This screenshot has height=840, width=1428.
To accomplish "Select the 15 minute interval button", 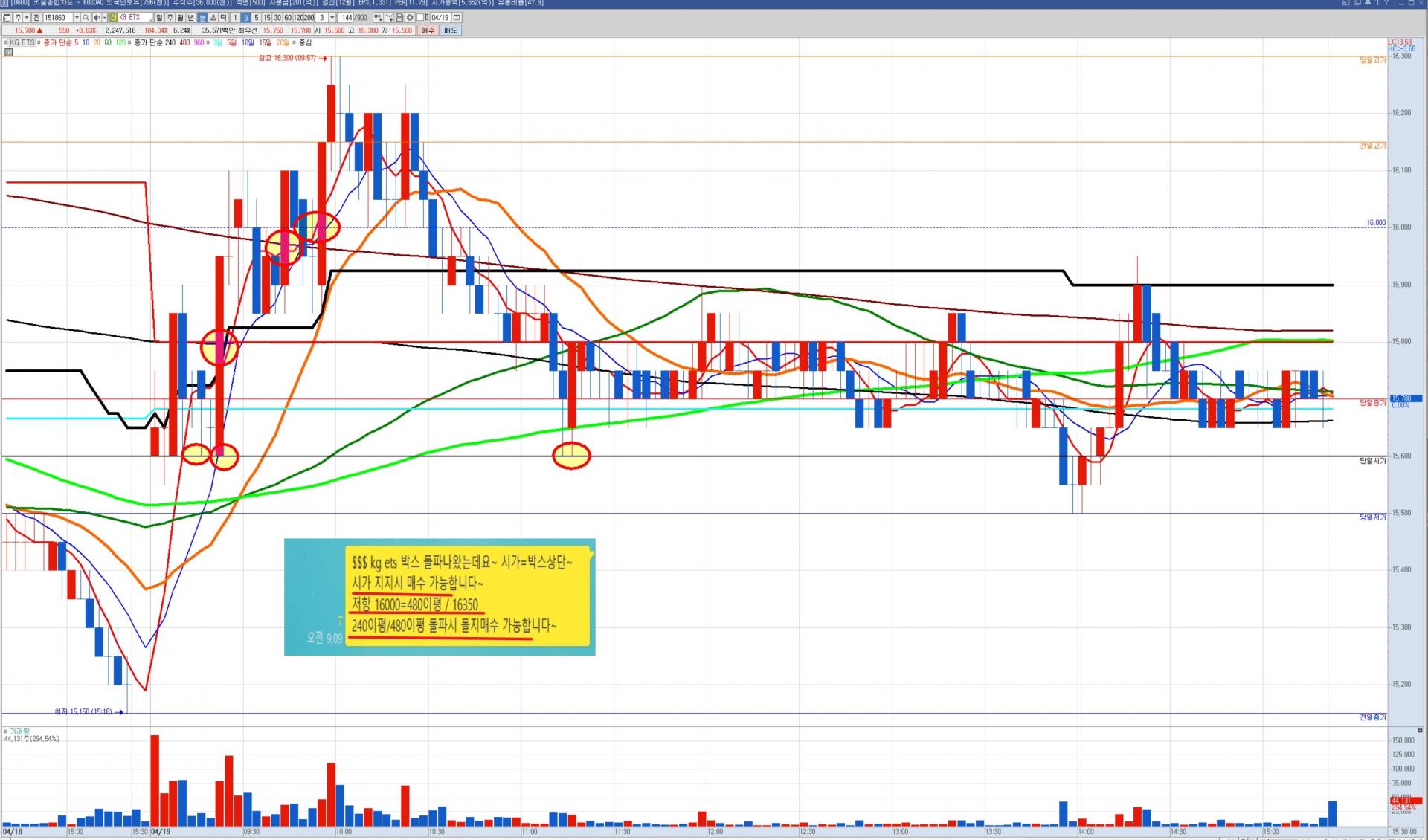I will click(266, 18).
